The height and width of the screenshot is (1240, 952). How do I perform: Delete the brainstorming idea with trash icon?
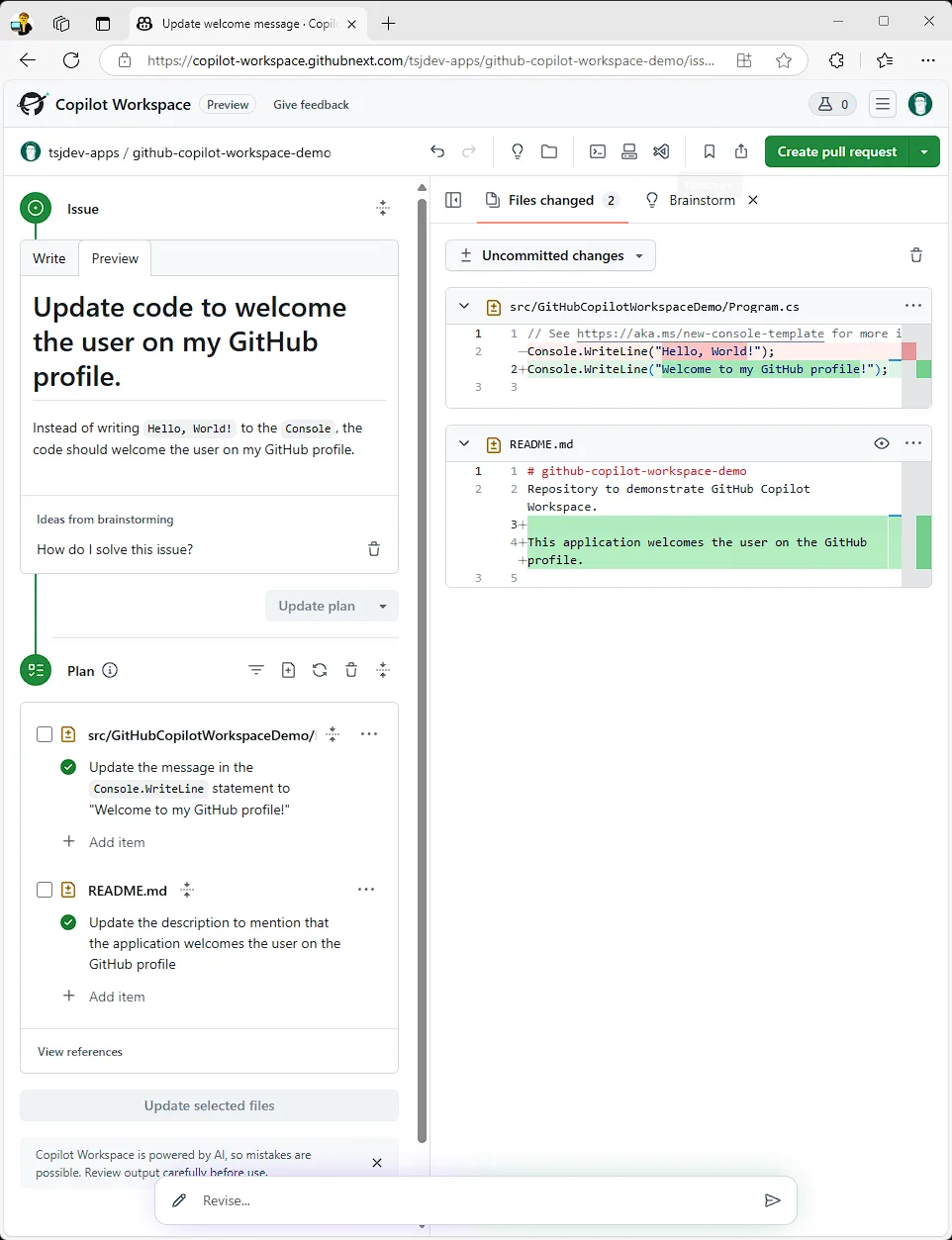(x=374, y=549)
